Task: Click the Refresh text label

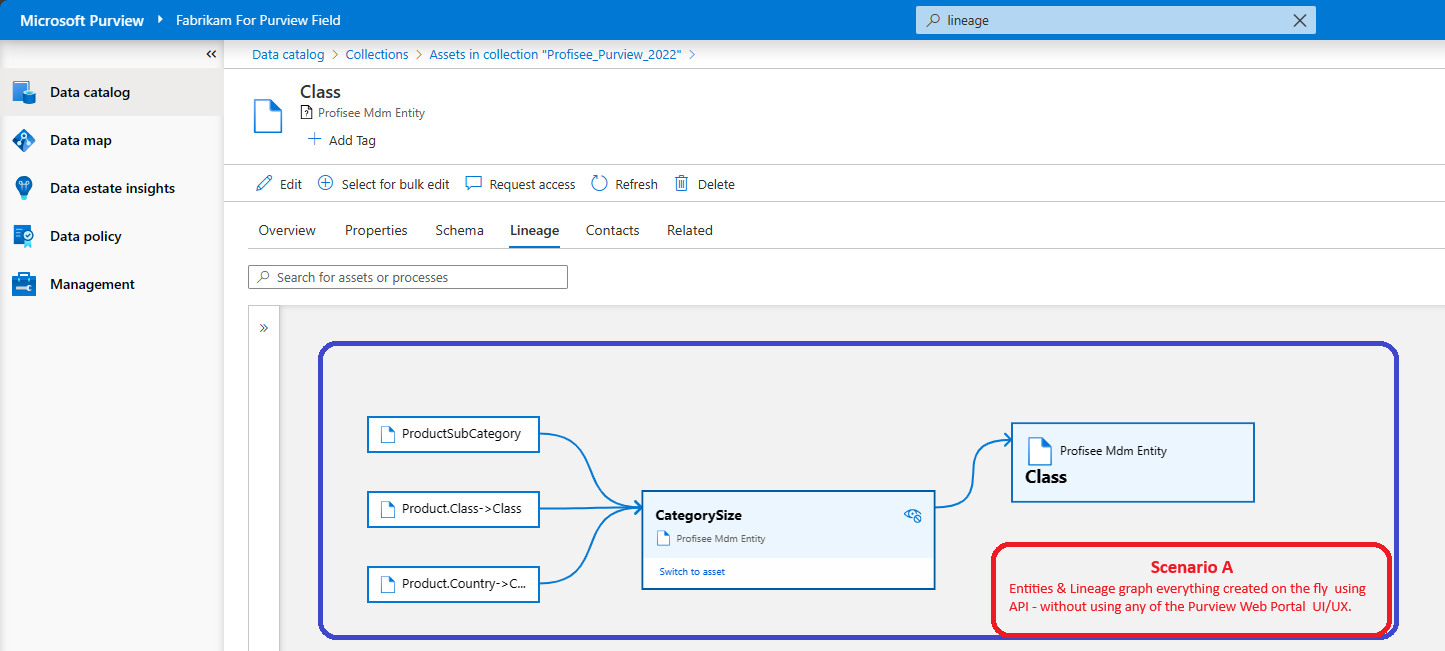Action: coord(636,184)
